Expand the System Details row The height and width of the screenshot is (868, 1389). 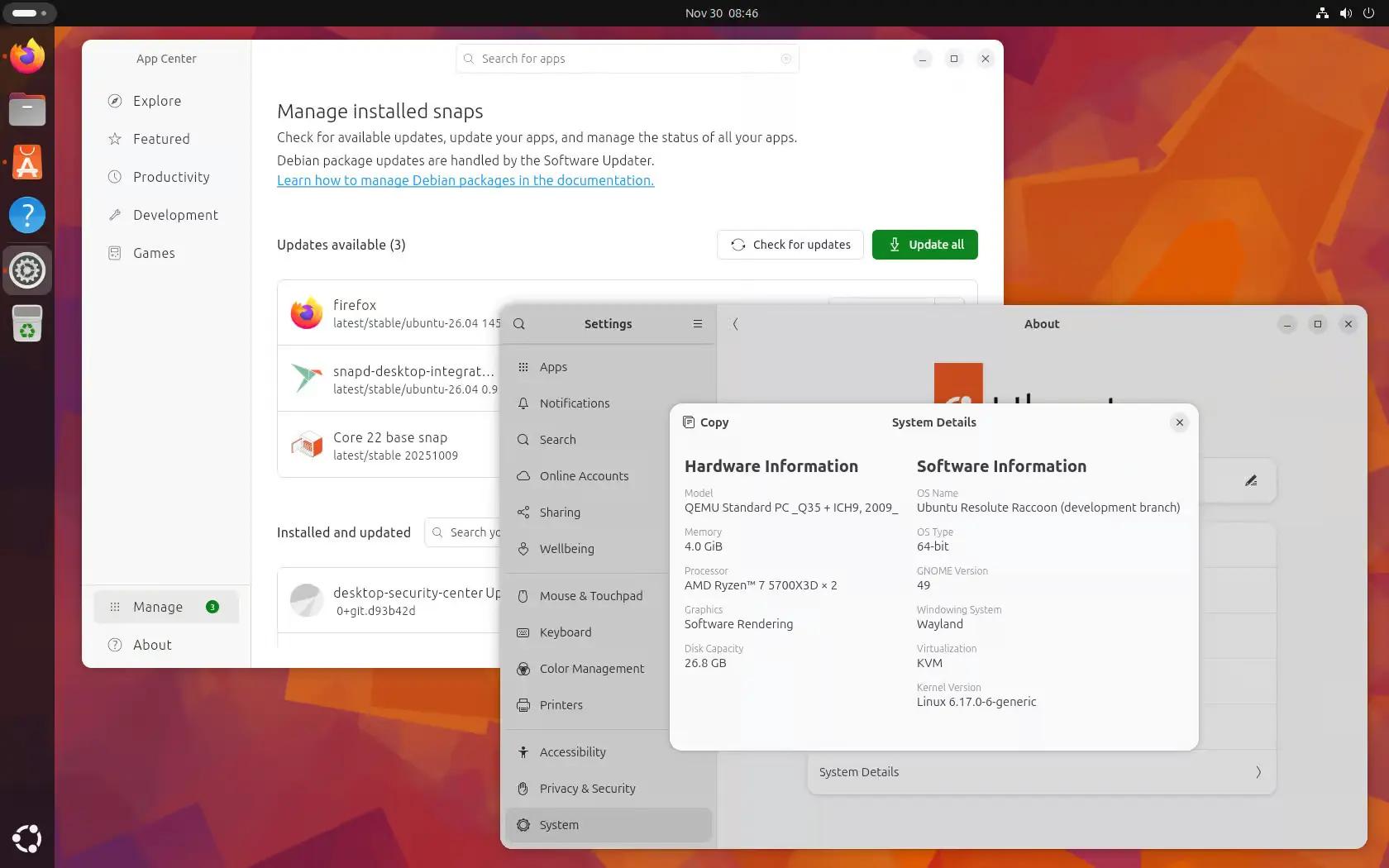tap(1040, 771)
